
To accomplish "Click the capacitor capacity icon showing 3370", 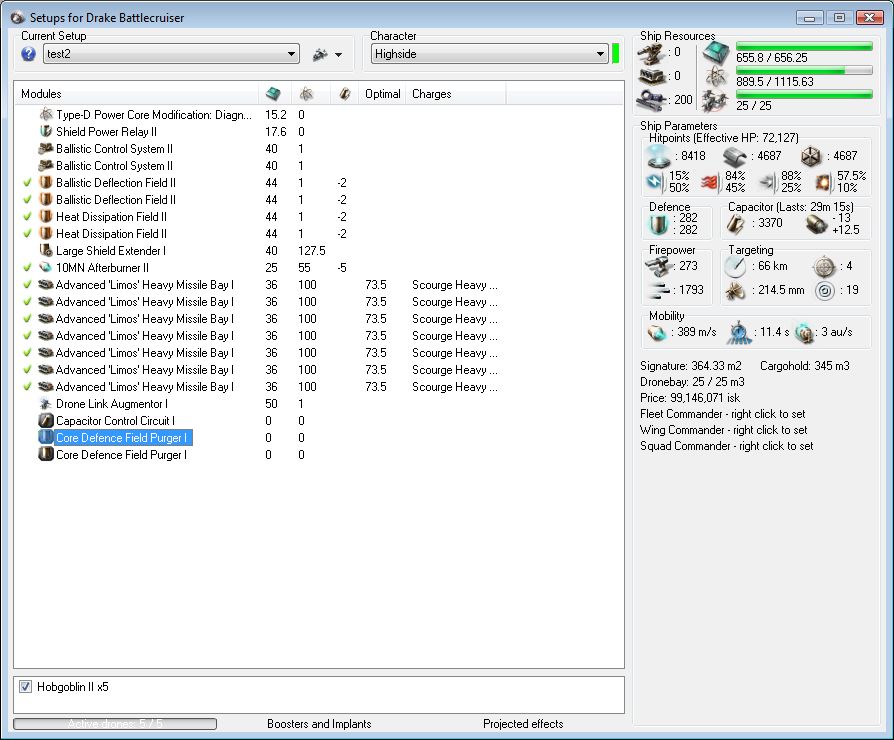I will [x=736, y=223].
